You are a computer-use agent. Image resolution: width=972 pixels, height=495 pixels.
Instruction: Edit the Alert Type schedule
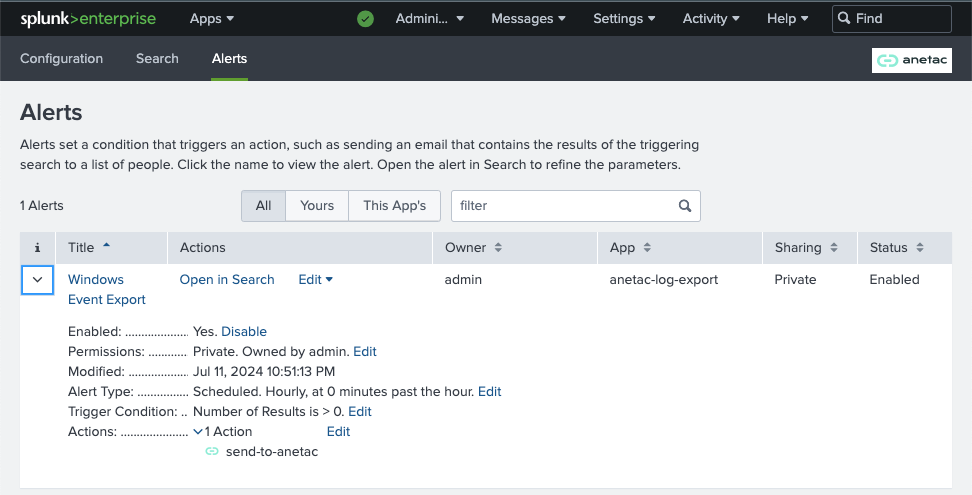pyautogui.click(x=489, y=392)
